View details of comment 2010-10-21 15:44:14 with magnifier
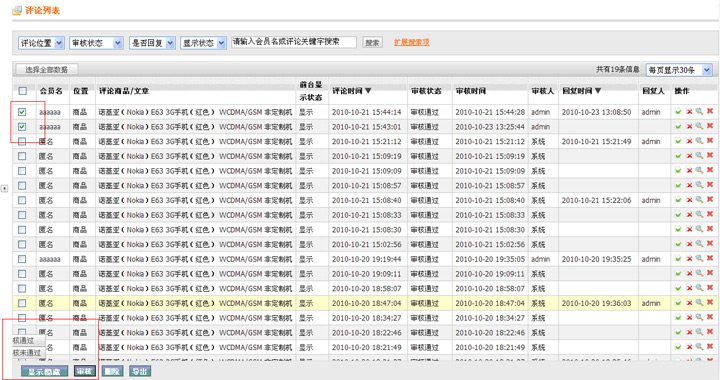The height and width of the screenshot is (380, 720). click(x=699, y=111)
